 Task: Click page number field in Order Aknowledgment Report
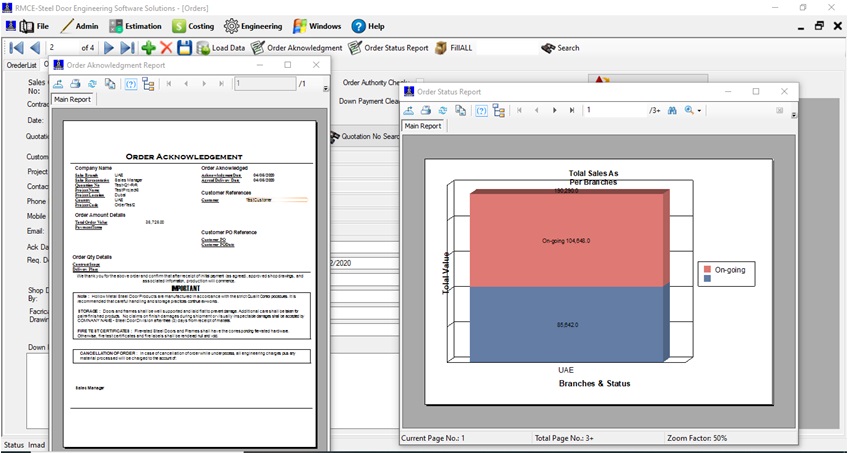(x=265, y=84)
